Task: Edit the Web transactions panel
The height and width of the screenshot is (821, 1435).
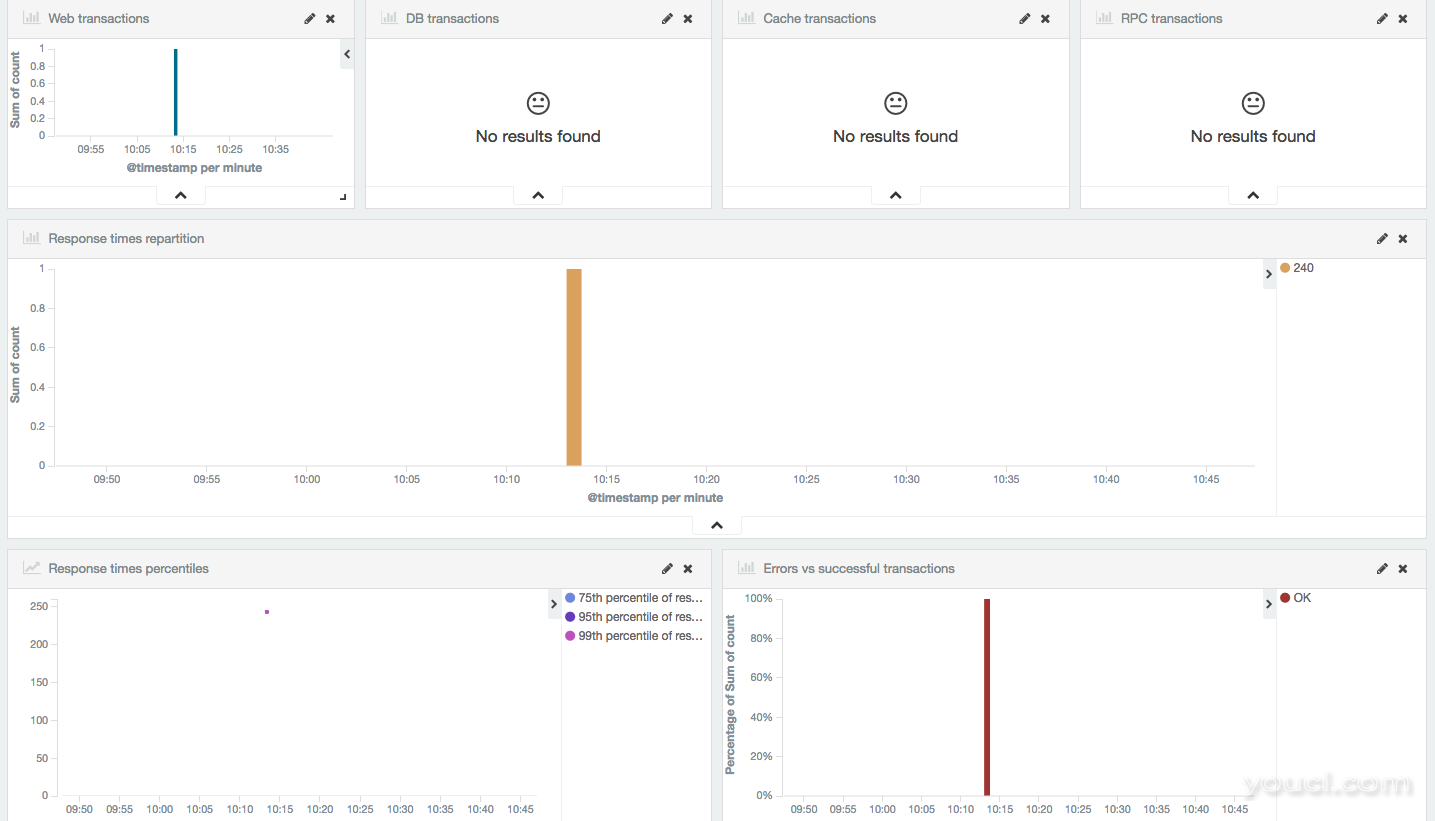Action: [310, 19]
